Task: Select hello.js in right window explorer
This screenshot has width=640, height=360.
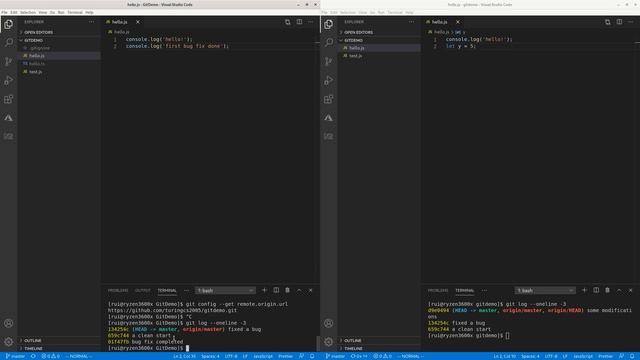Action: (x=379, y=48)
